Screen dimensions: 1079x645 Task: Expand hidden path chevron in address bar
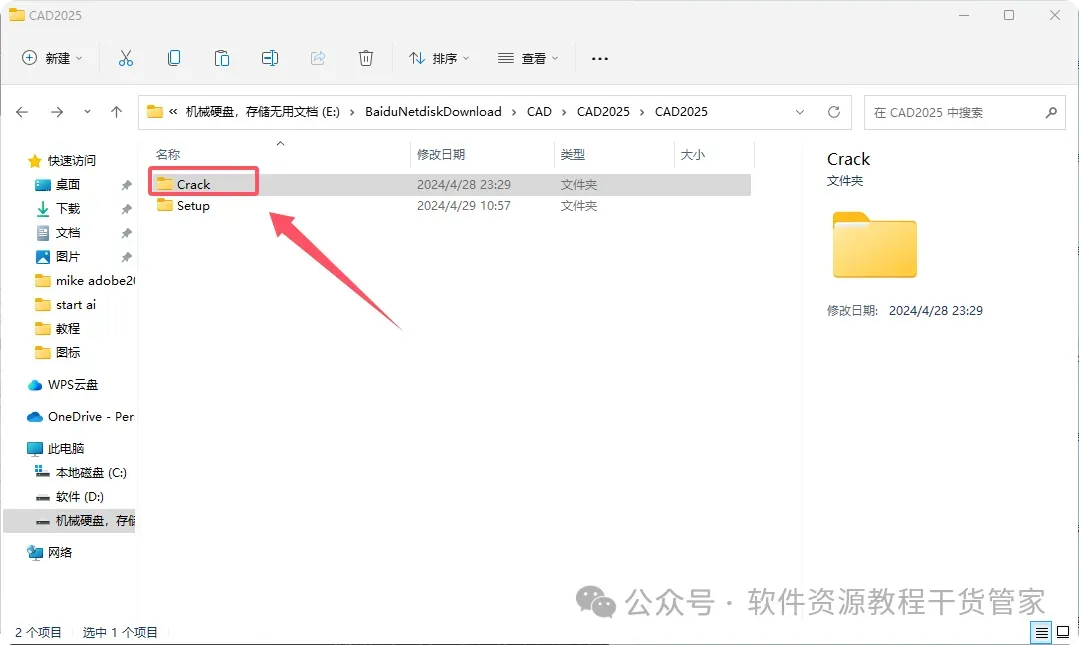pos(173,112)
